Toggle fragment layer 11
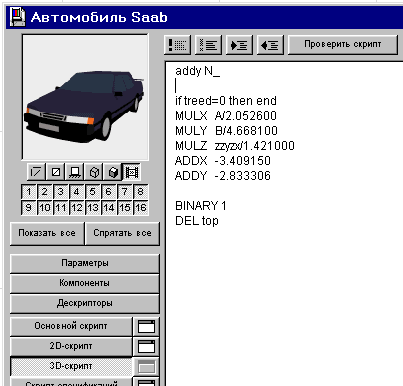The width and height of the screenshot is (403, 386). pyautogui.click(x=61, y=208)
